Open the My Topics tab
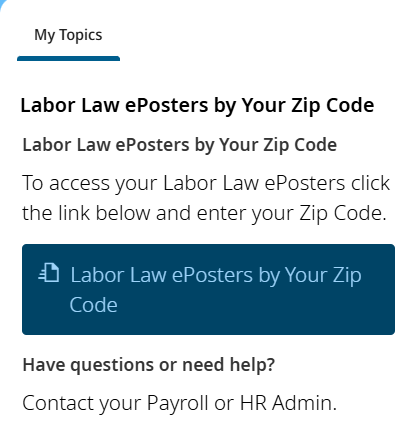Viewport: 415px width, 437px height. point(68,35)
